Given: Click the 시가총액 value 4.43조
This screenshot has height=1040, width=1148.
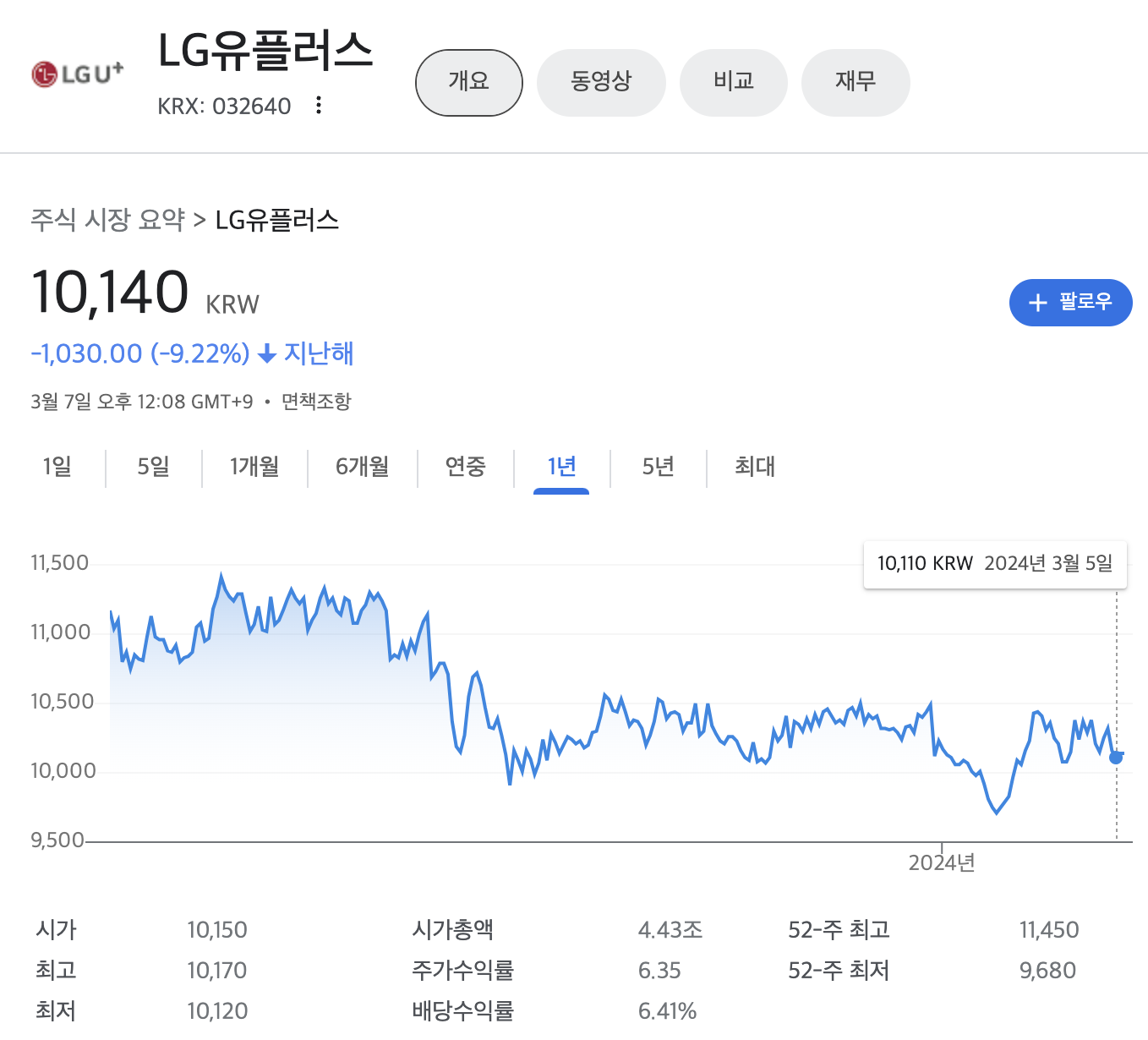Looking at the screenshot, I should [670, 930].
